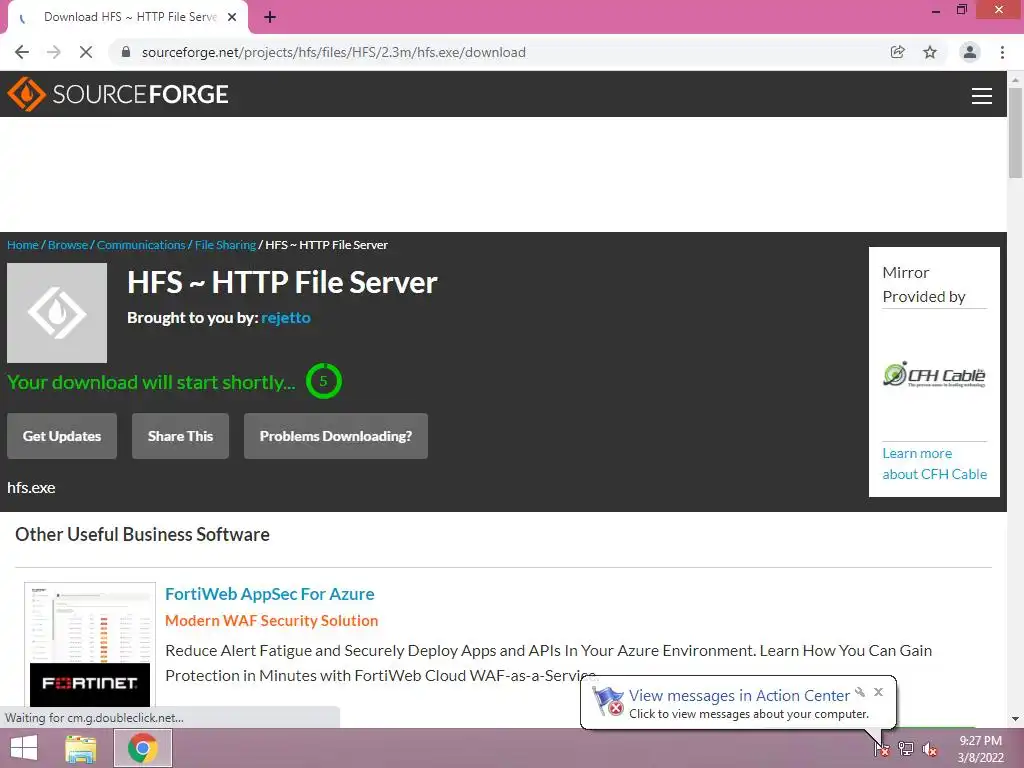The image size is (1024, 768).
Task: Open View messages in Action Center notification
Action: (739, 696)
